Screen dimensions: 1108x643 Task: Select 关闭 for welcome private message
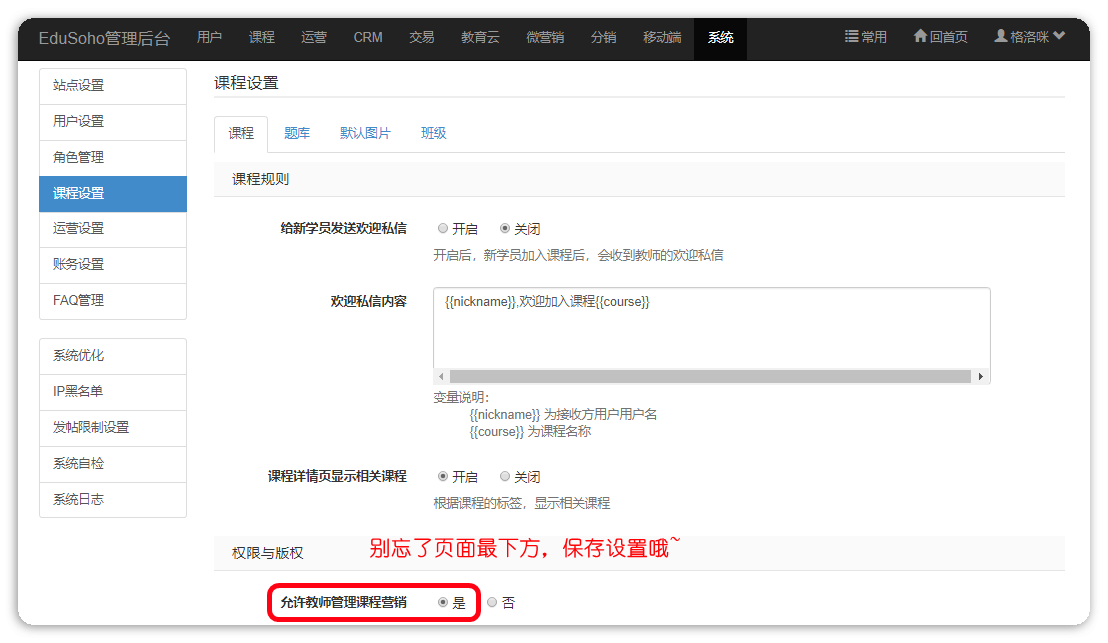[505, 228]
